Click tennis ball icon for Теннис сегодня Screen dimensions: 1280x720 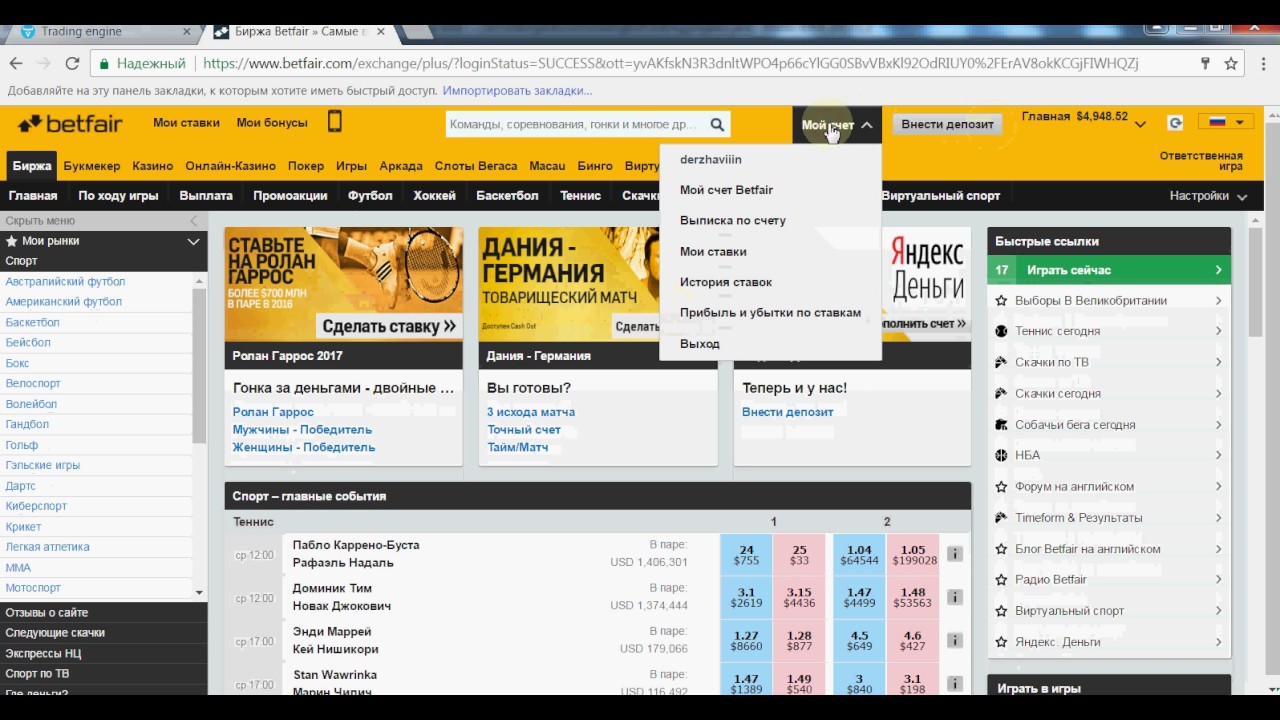click(x=1001, y=331)
